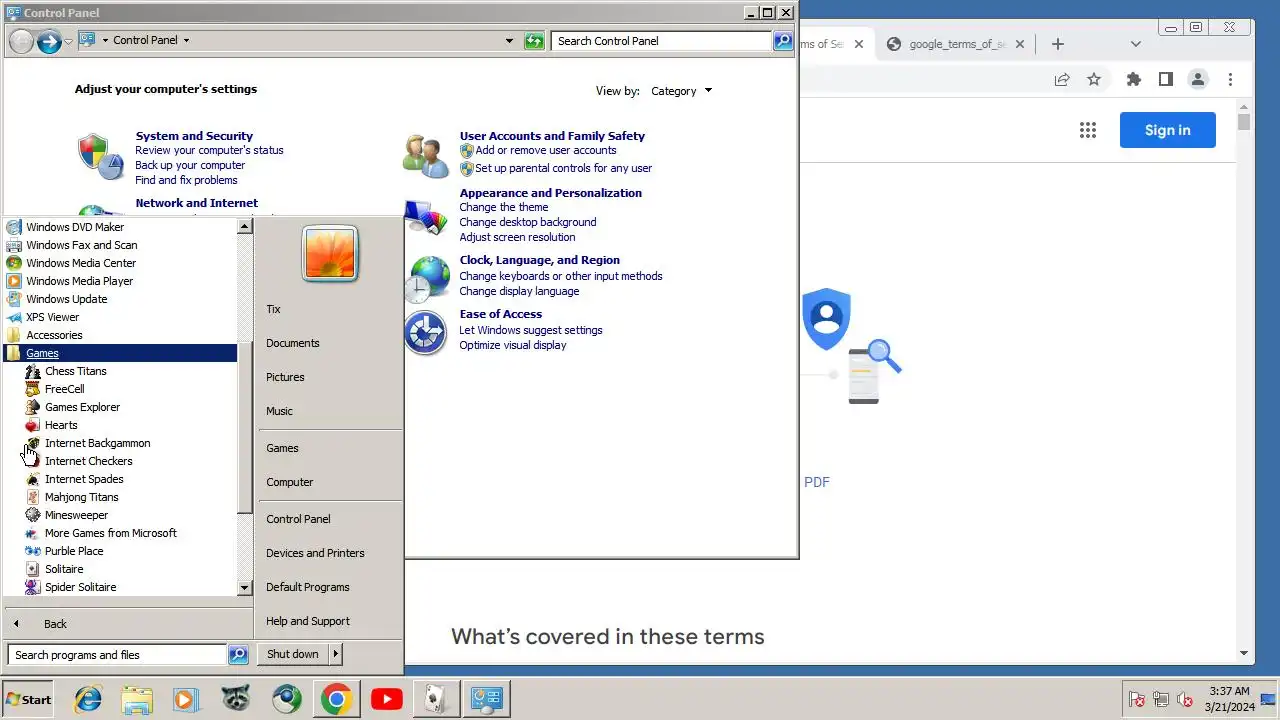The width and height of the screenshot is (1280, 720).
Task: Refresh Control Panel with green refresh button
Action: [535, 41]
